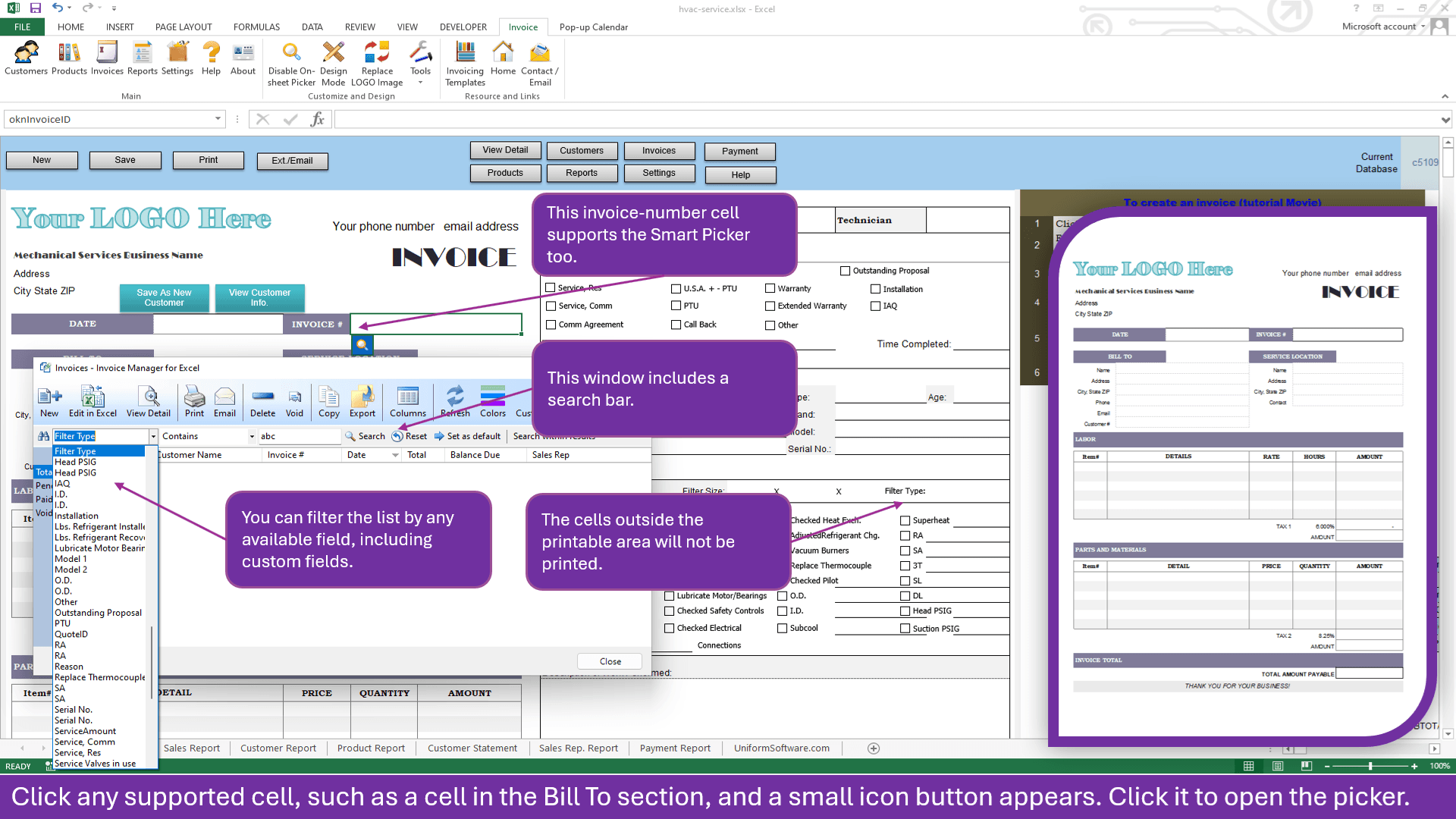Tick the Superheat checkbox
The image size is (1456, 819).
(905, 520)
